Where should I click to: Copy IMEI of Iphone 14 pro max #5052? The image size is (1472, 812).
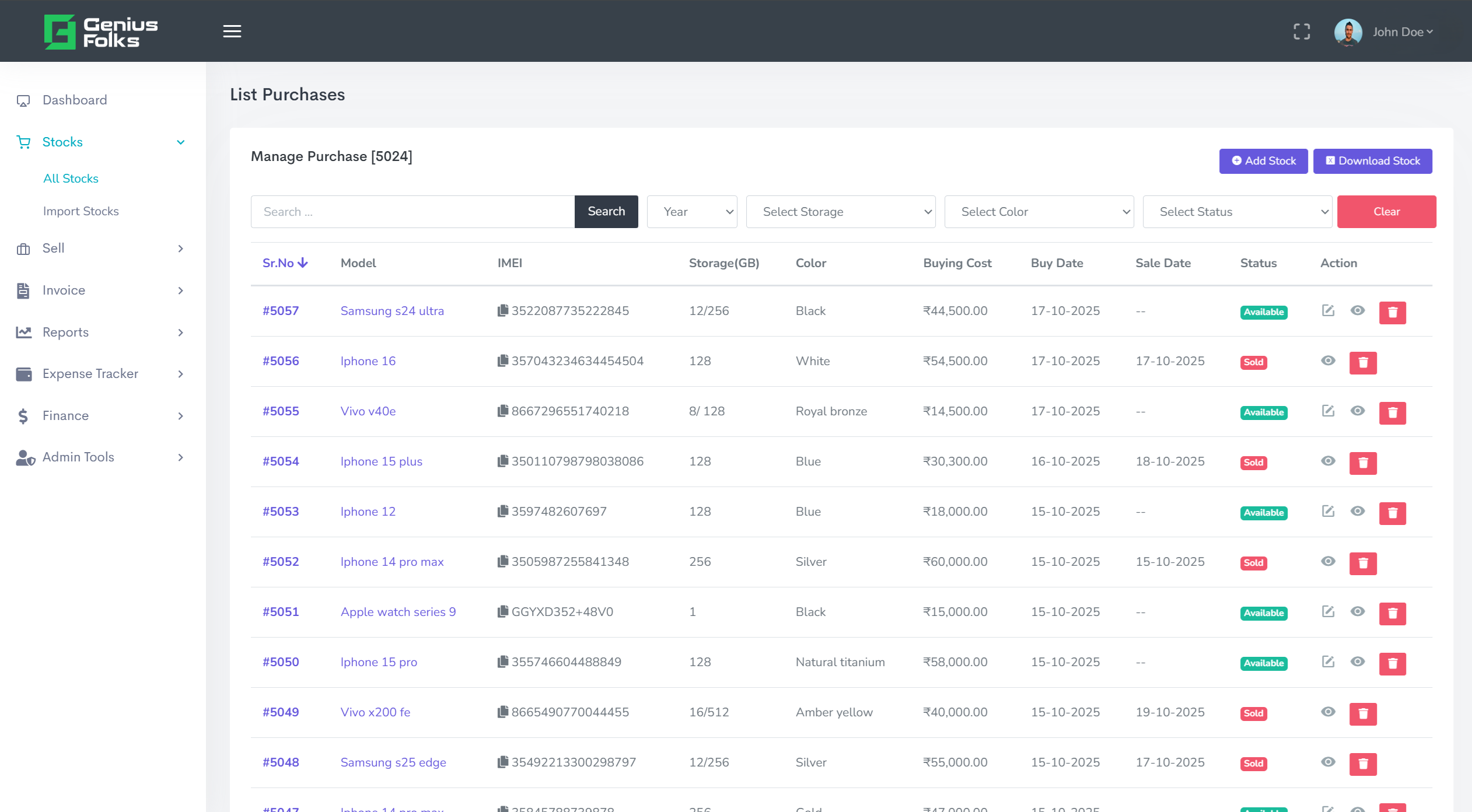coord(502,562)
